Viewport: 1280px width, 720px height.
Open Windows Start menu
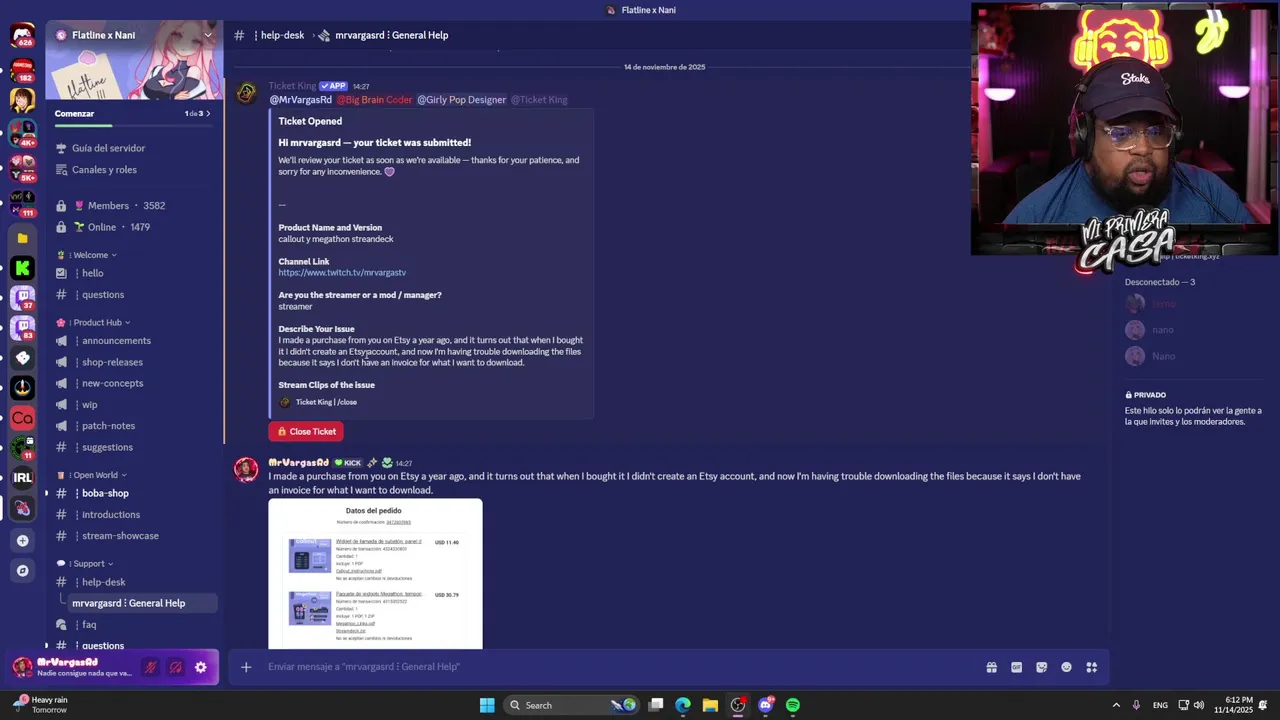click(x=487, y=705)
